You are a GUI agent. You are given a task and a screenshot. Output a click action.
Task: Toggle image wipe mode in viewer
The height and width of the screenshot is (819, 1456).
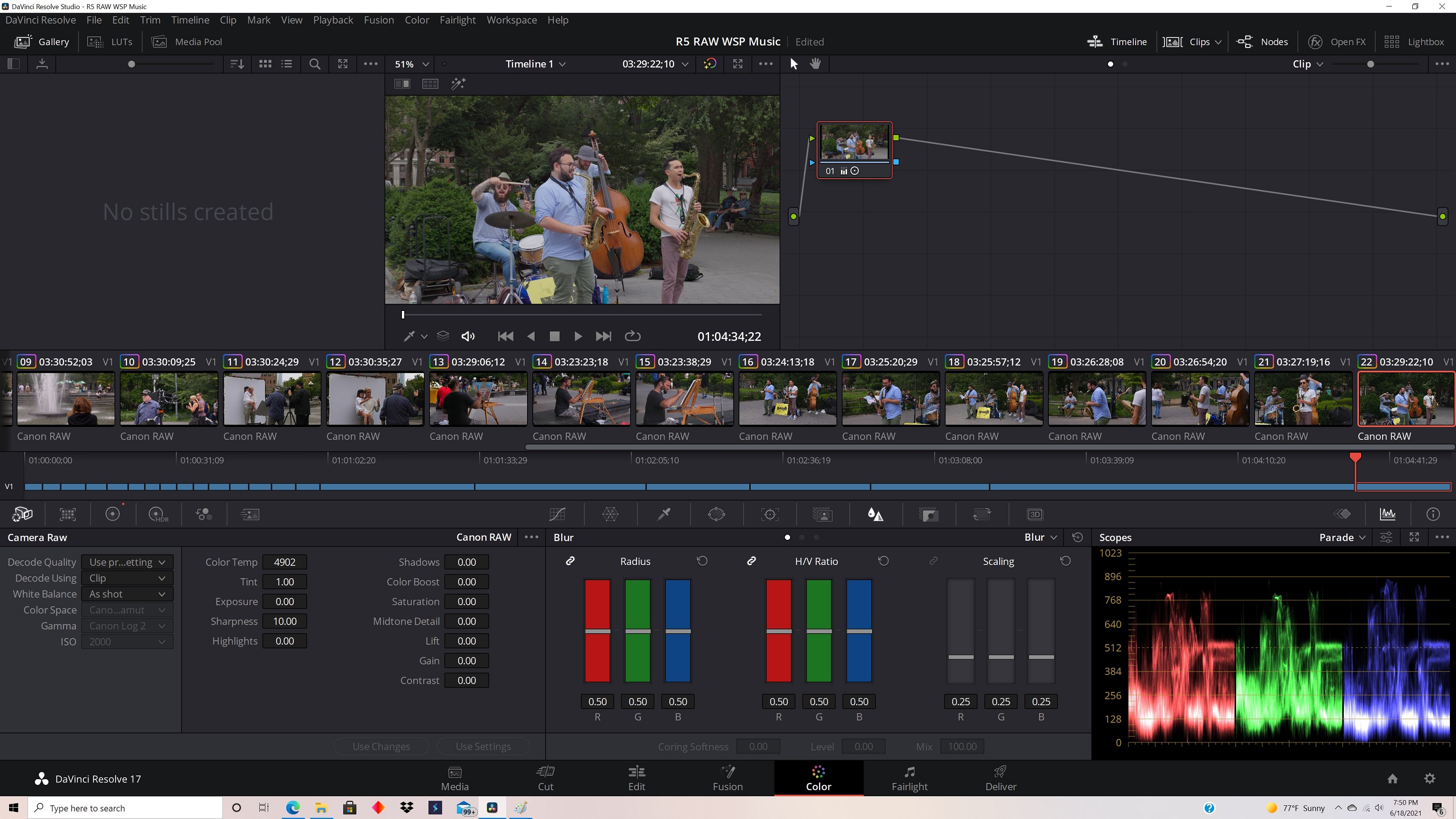coord(402,83)
